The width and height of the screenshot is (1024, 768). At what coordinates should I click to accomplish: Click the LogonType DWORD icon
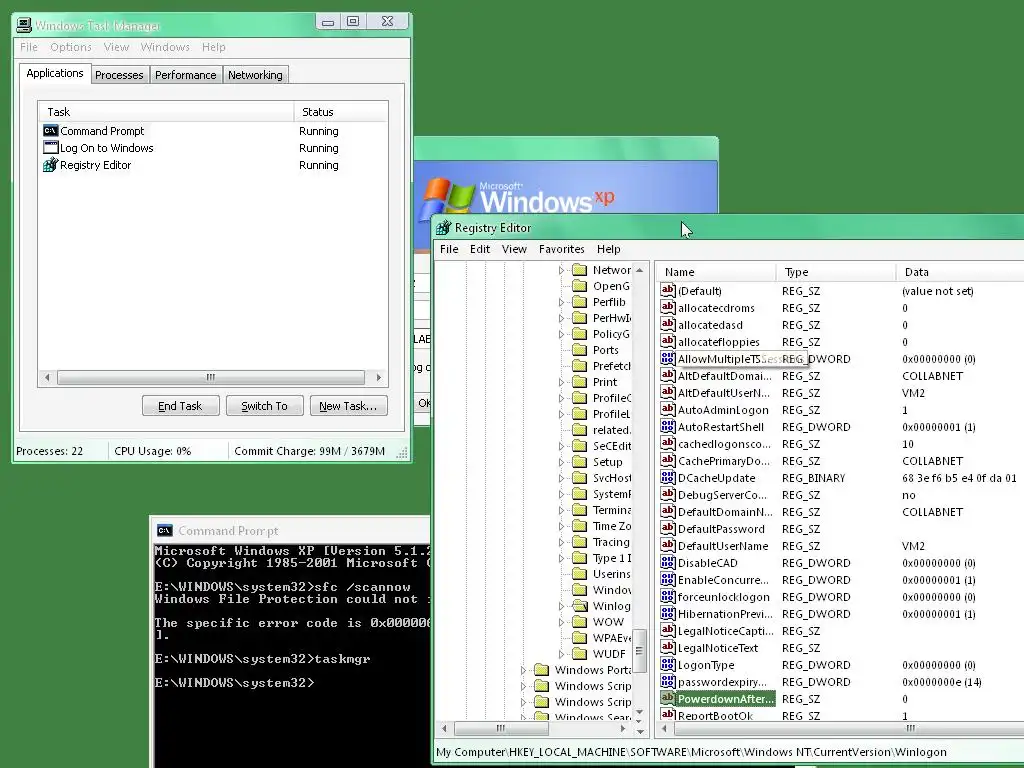(x=667, y=664)
